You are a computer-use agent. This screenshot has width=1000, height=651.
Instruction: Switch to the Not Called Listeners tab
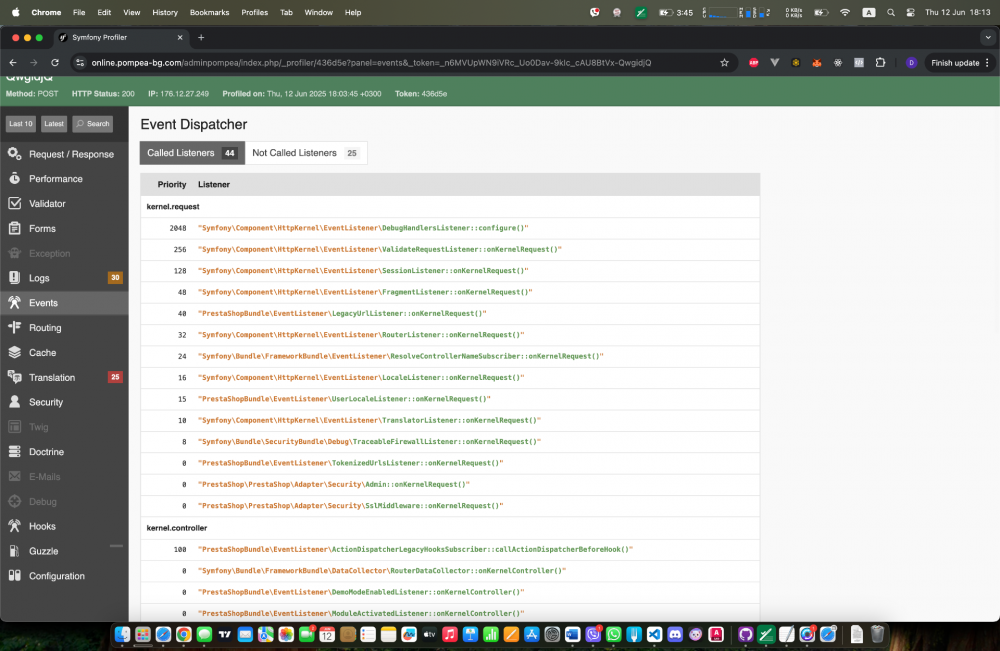(305, 153)
